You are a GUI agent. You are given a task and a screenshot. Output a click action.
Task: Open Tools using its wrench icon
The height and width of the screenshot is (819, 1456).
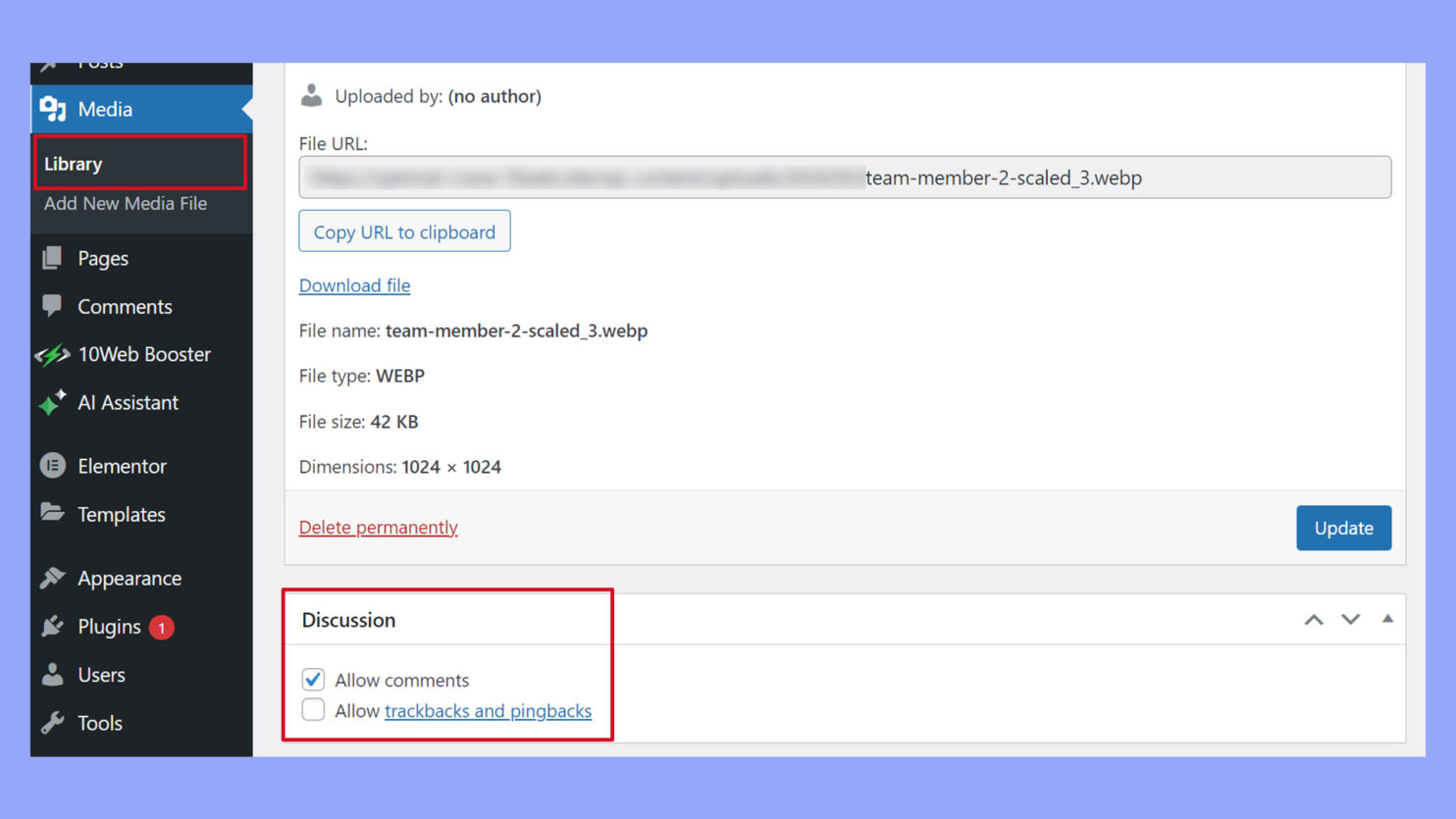54,723
